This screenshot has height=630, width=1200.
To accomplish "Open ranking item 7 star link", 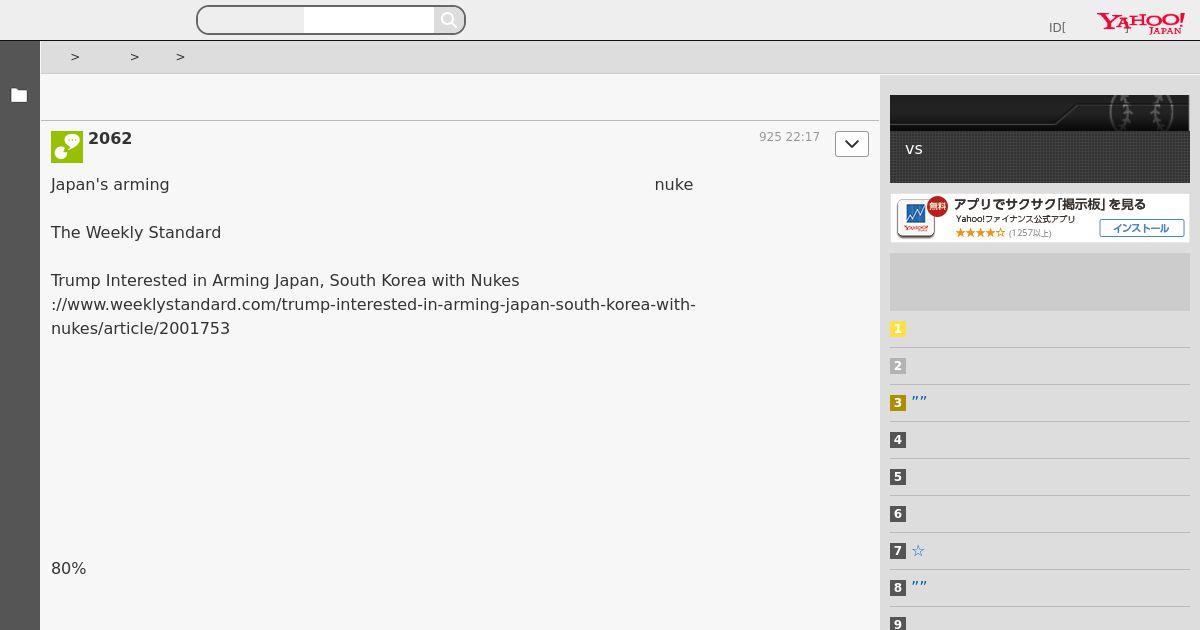I will 918,551.
